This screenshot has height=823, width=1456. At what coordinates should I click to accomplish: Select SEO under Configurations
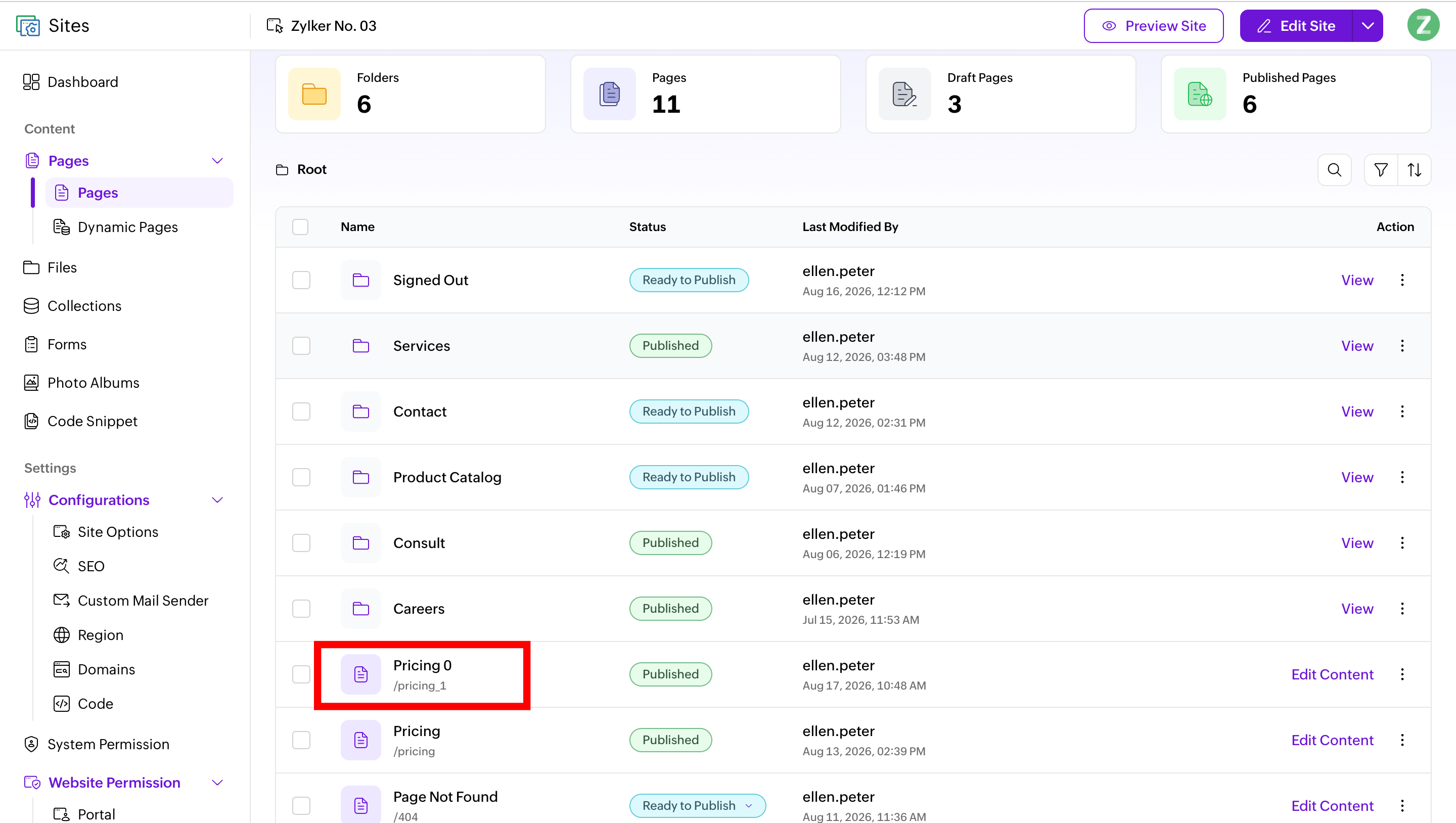[79, 566]
